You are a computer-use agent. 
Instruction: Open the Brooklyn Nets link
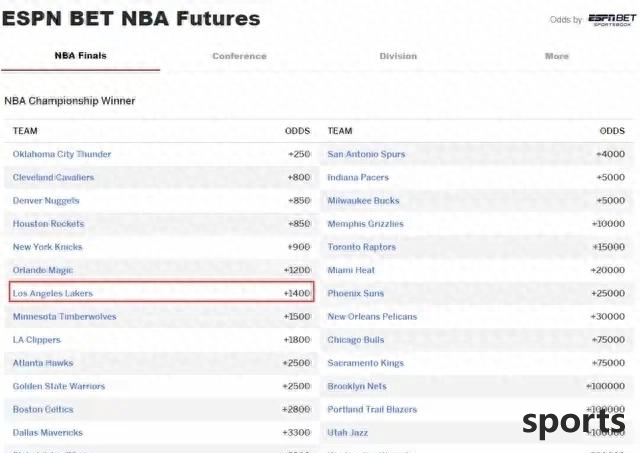pyautogui.click(x=357, y=386)
